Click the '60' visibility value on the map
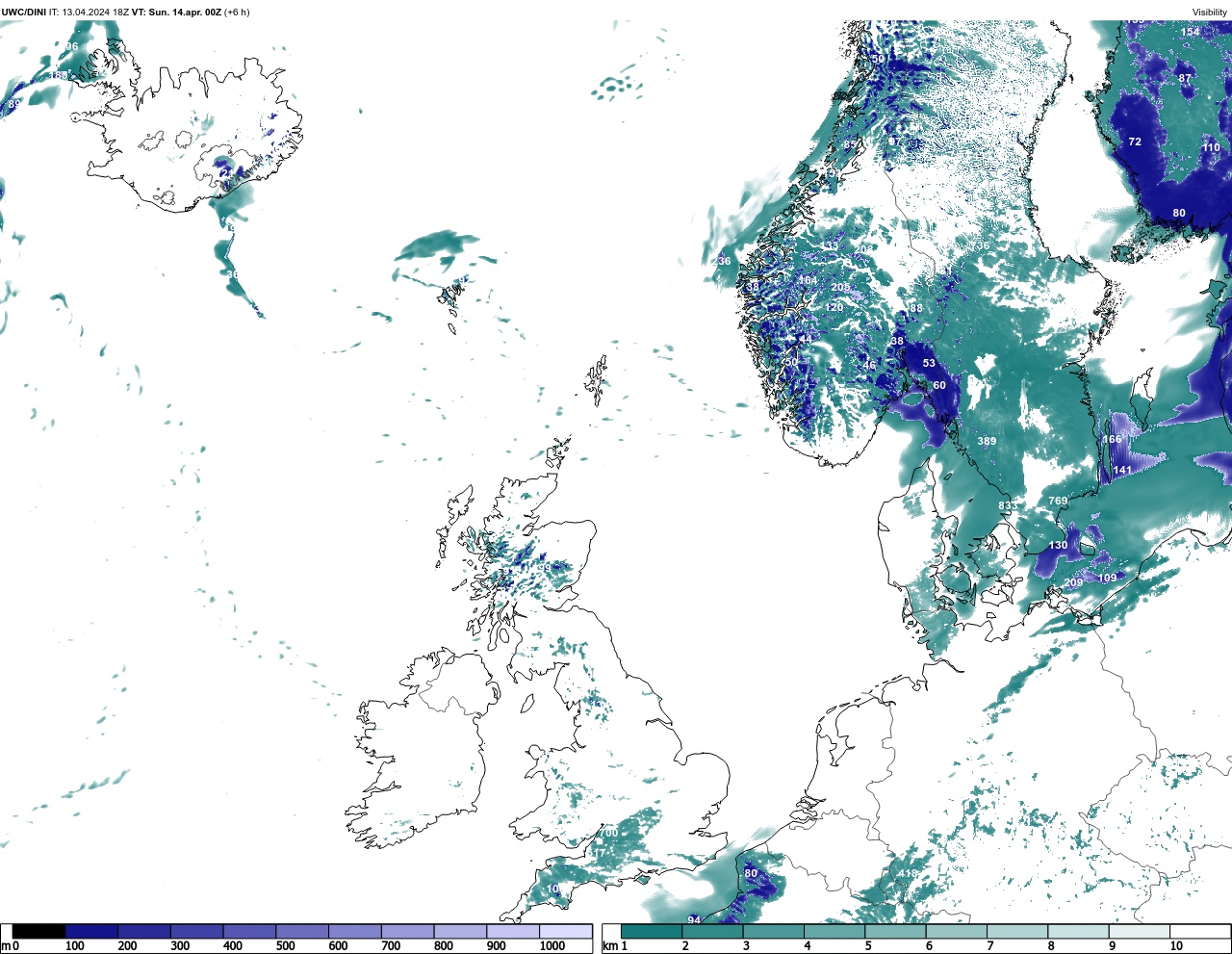 [939, 385]
